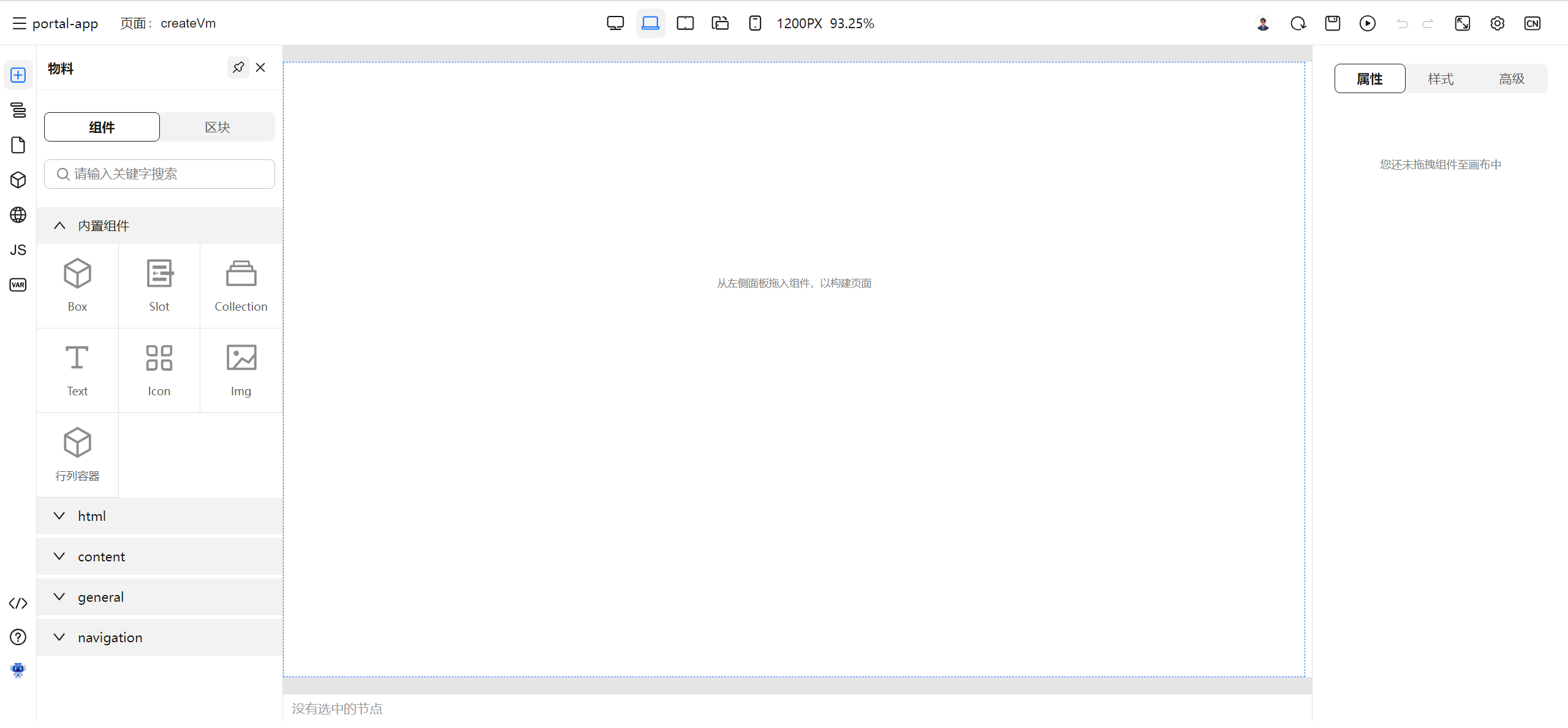Open the outline tree panel icon
The image size is (1568, 728).
18,110
